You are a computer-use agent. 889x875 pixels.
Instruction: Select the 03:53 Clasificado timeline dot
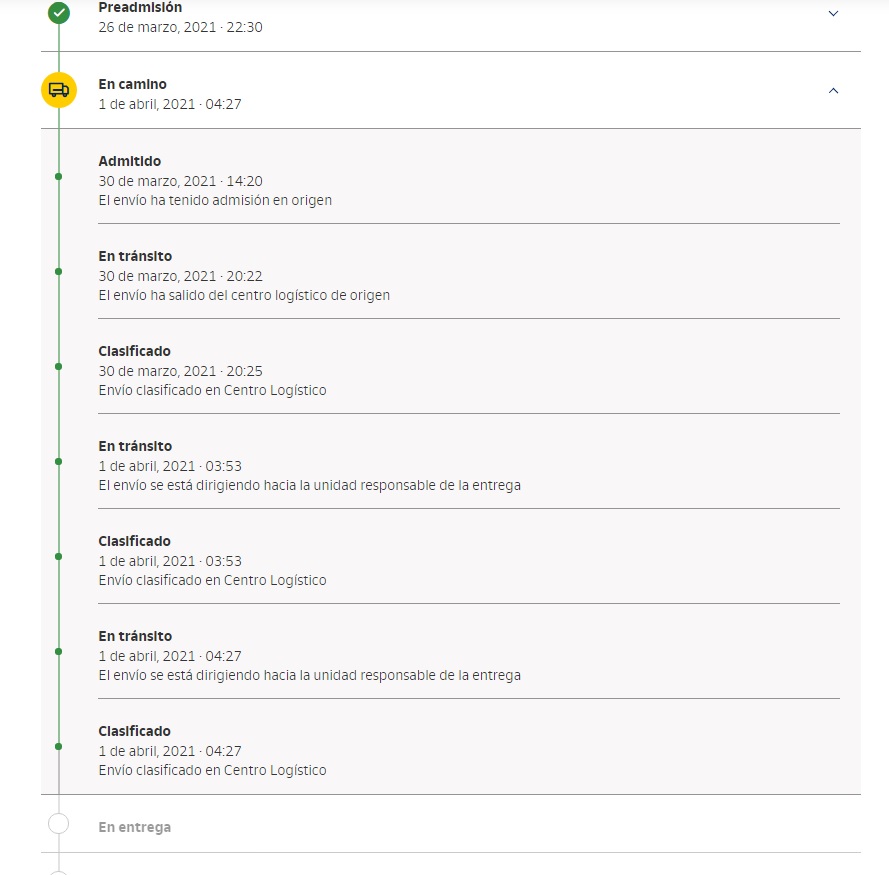click(58, 557)
